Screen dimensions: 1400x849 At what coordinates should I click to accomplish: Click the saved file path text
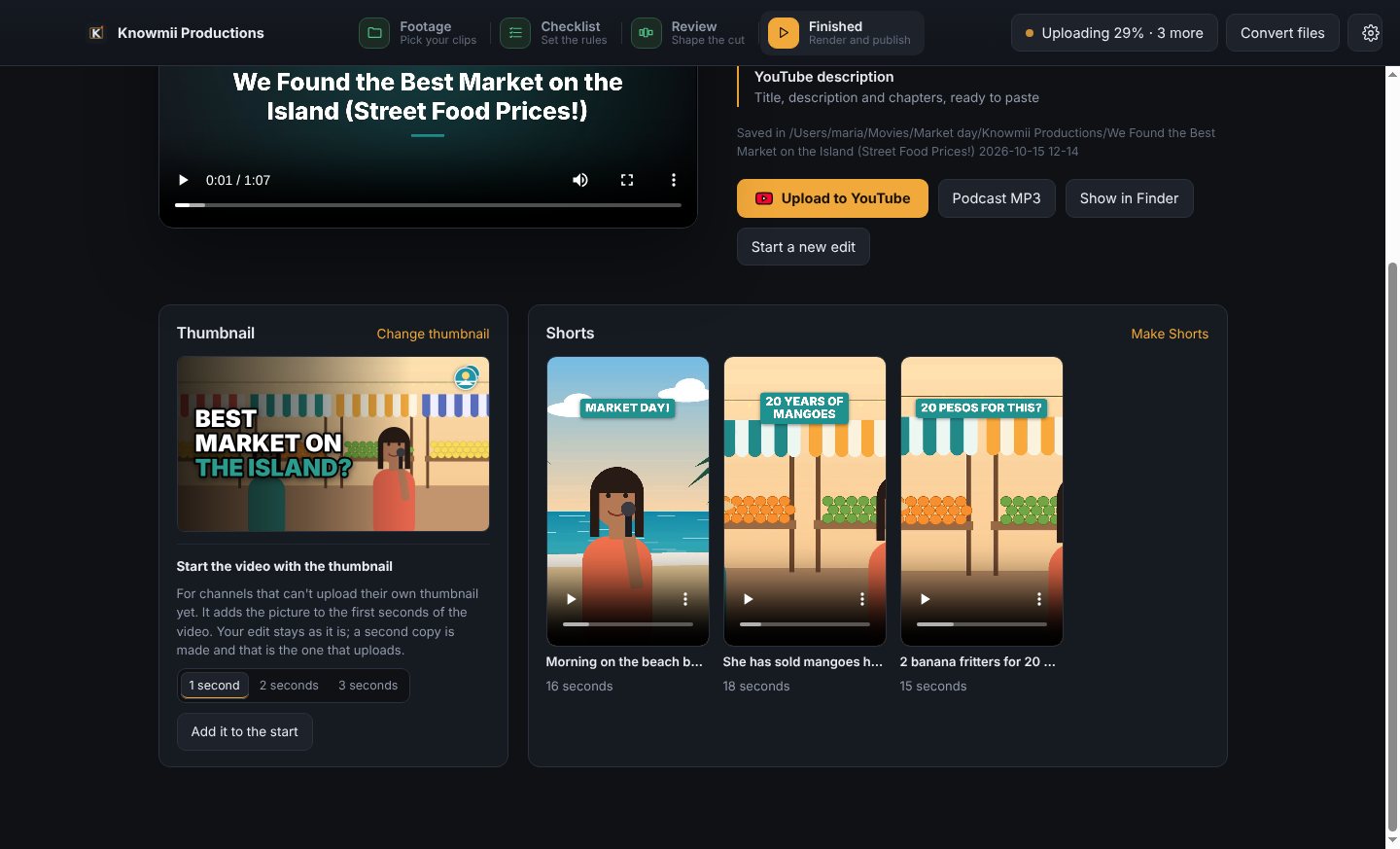pyautogui.click(x=975, y=142)
